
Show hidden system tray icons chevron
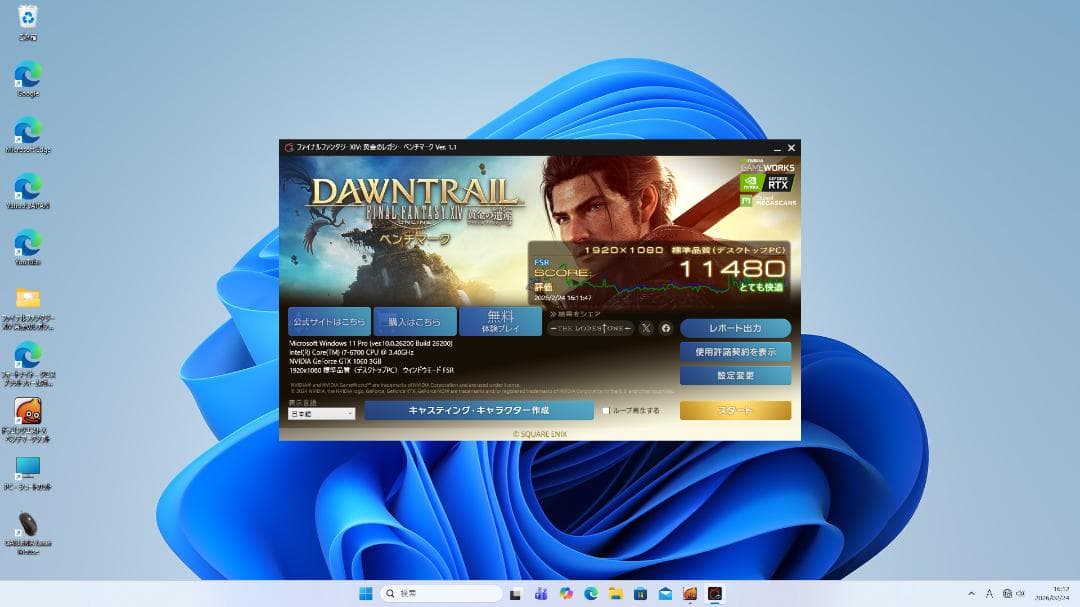[x=971, y=593]
